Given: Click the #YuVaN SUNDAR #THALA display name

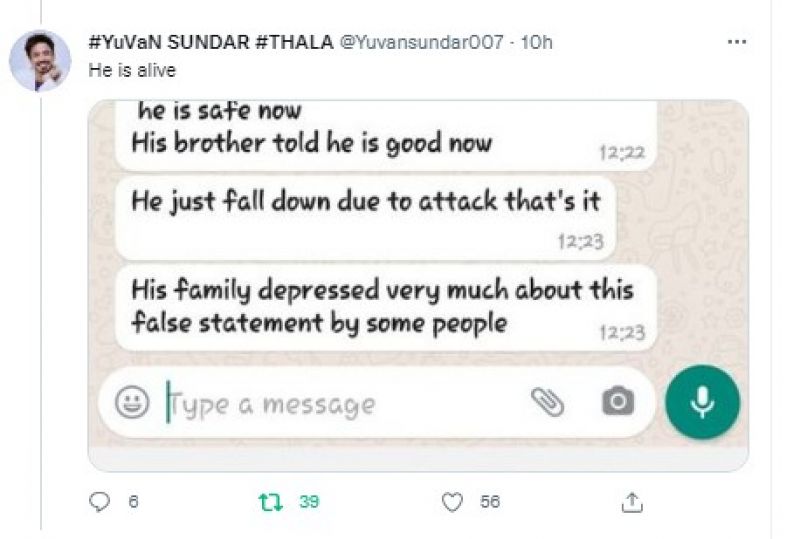Looking at the screenshot, I should pos(211,42).
